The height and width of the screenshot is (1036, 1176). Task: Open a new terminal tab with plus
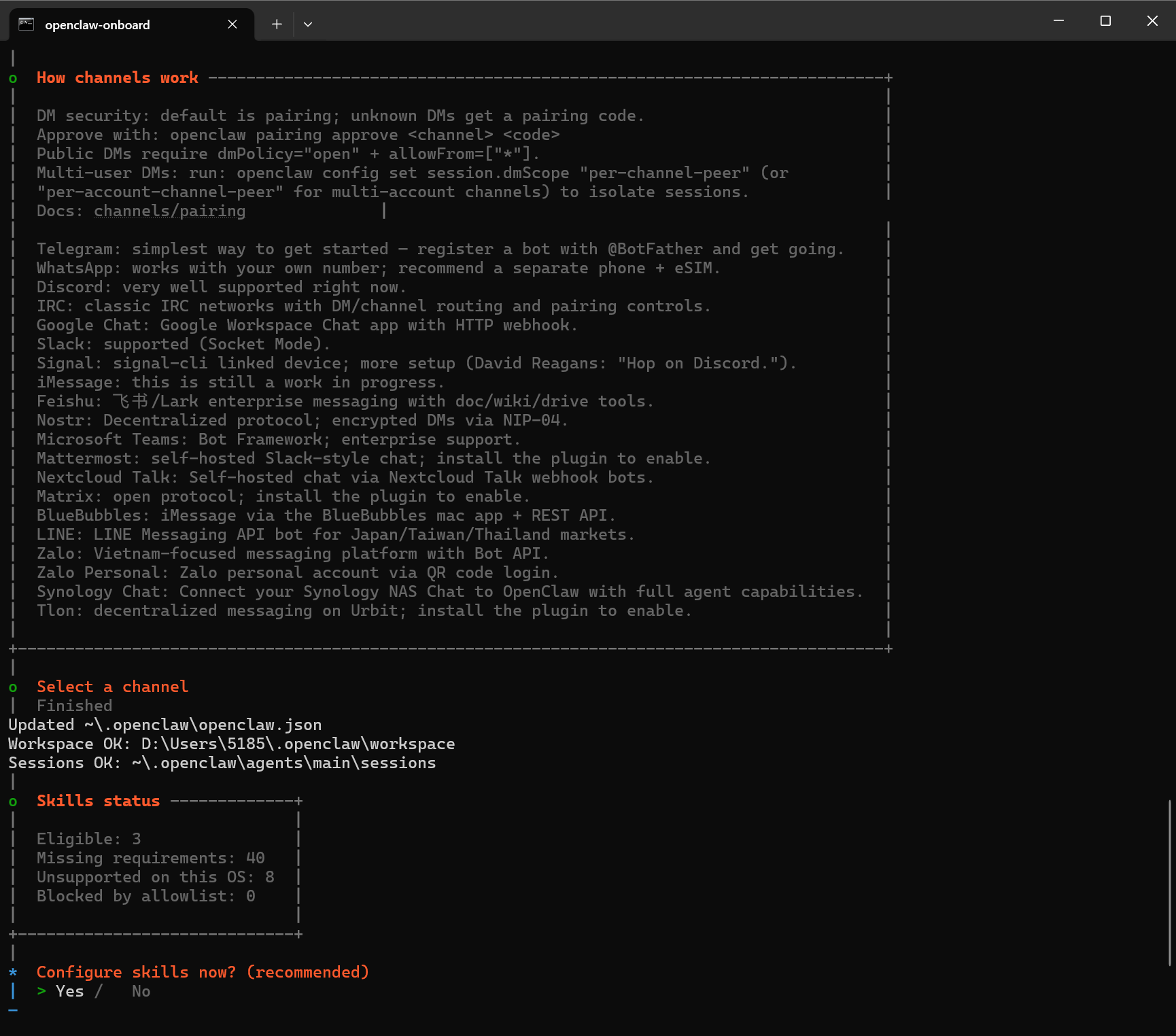[277, 24]
